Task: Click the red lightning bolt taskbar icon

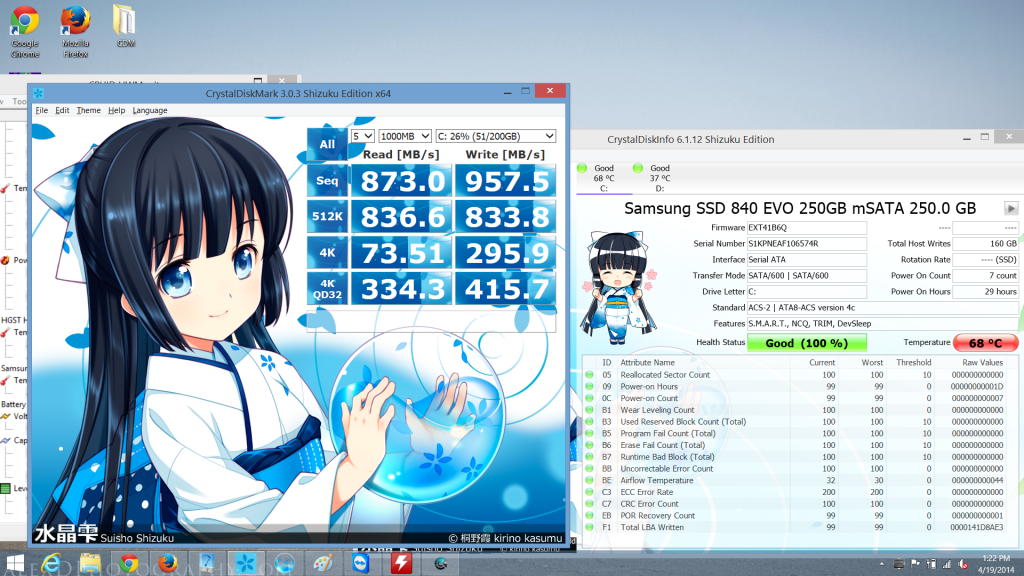Action: pos(401,564)
